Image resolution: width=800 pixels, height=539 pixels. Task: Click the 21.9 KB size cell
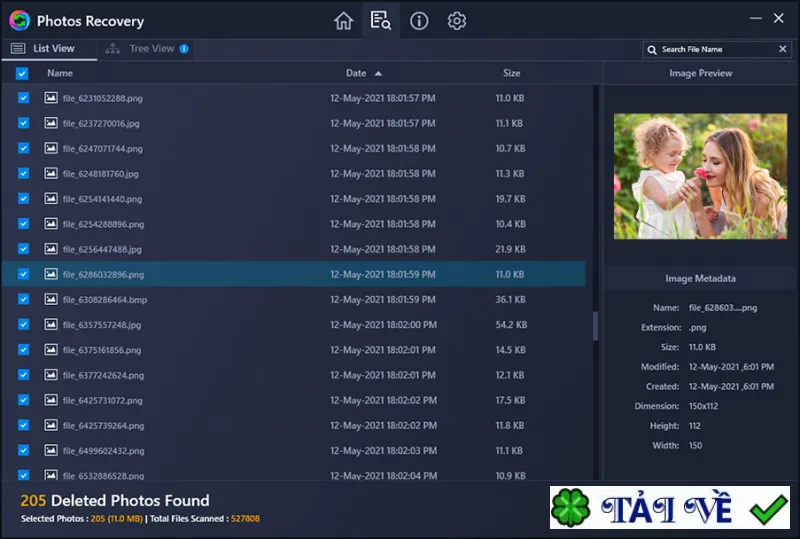[510, 249]
